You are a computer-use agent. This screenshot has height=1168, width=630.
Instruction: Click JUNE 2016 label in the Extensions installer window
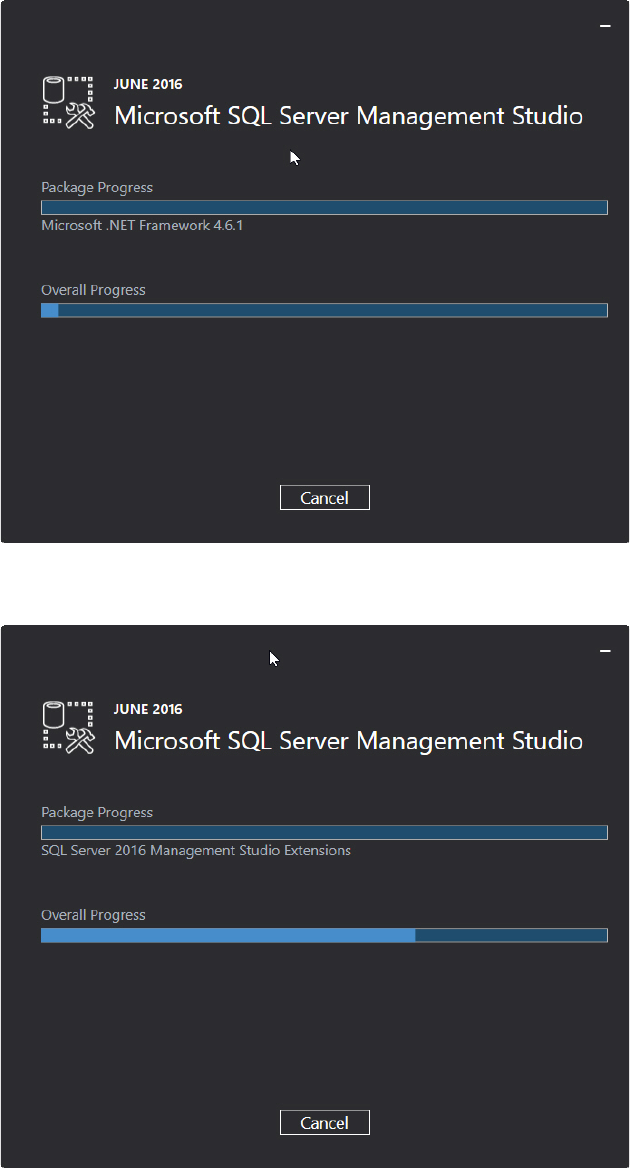point(148,710)
